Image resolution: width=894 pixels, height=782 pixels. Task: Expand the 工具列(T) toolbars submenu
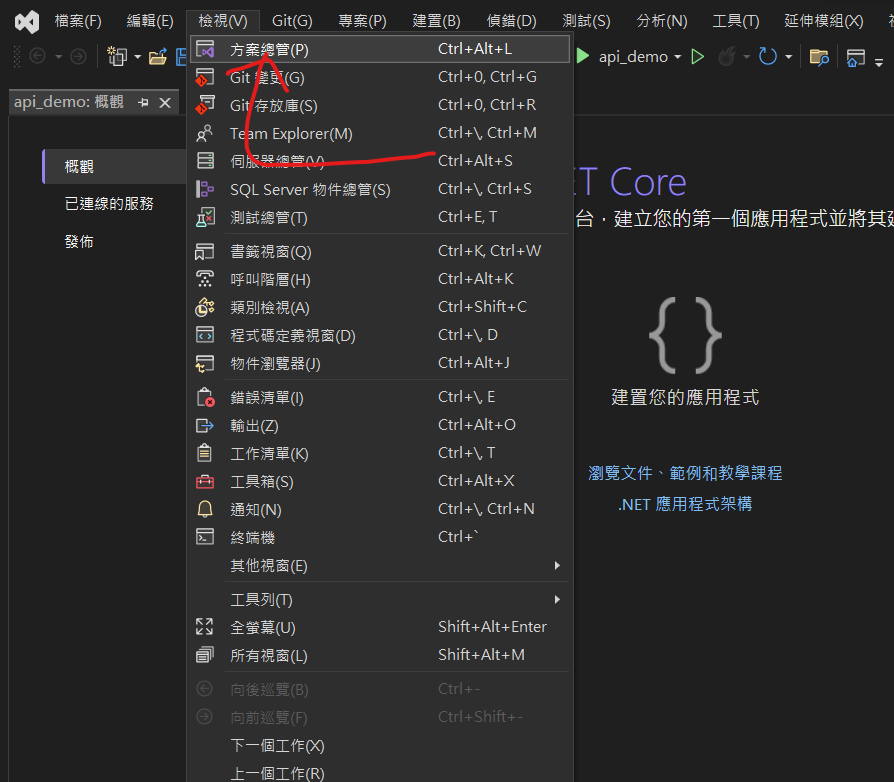point(380,600)
